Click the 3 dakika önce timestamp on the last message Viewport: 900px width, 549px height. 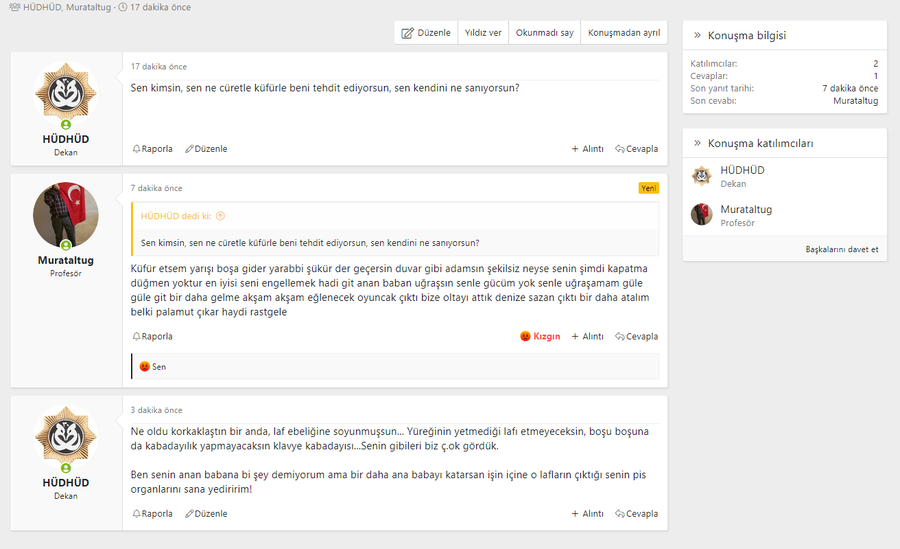156,411
